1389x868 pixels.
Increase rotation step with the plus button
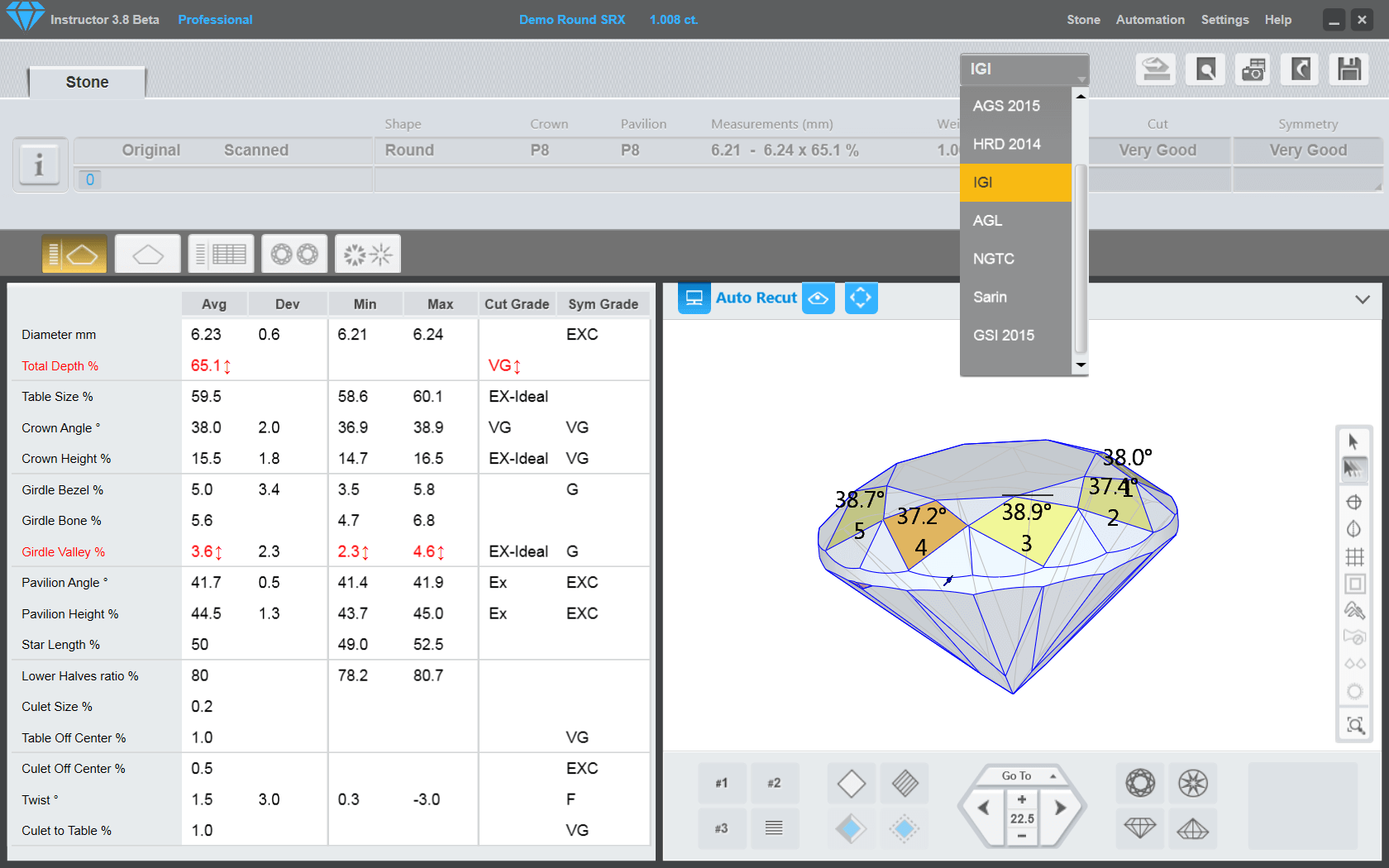(x=1022, y=799)
